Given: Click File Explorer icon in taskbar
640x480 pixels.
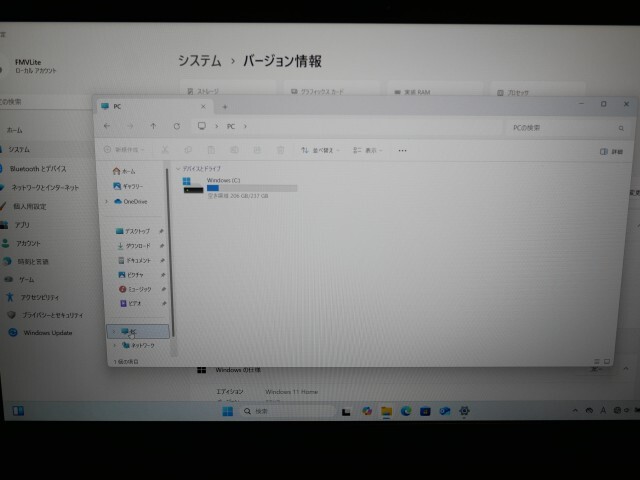Looking at the screenshot, I should point(386,411).
